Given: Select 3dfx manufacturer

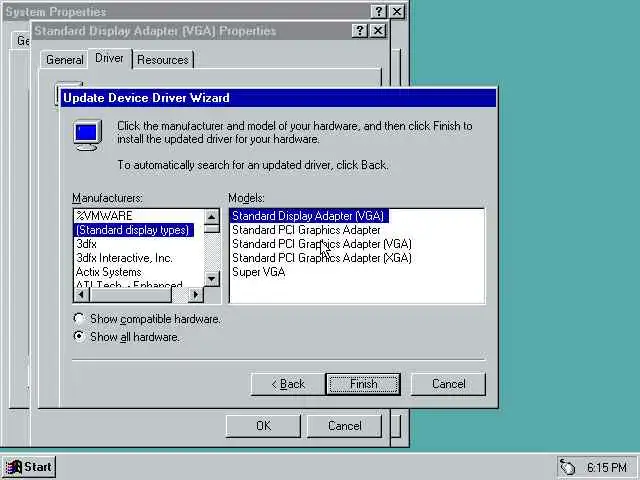Looking at the screenshot, I should point(87,244).
